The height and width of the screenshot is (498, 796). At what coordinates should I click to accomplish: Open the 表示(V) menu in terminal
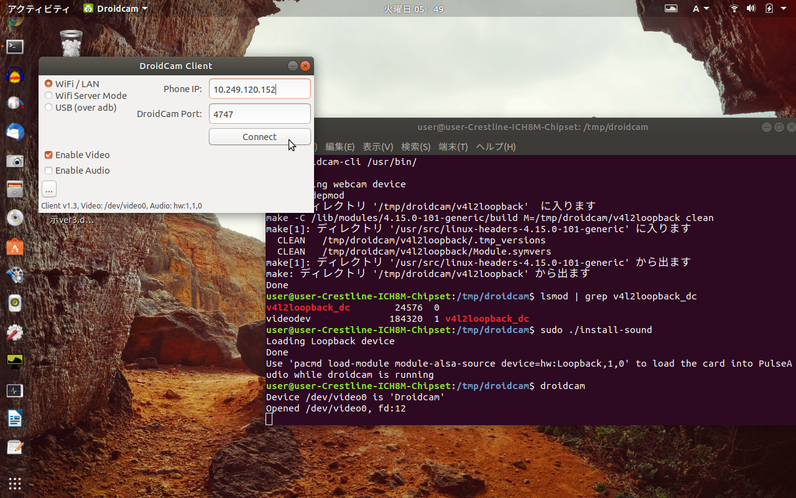tap(378, 147)
